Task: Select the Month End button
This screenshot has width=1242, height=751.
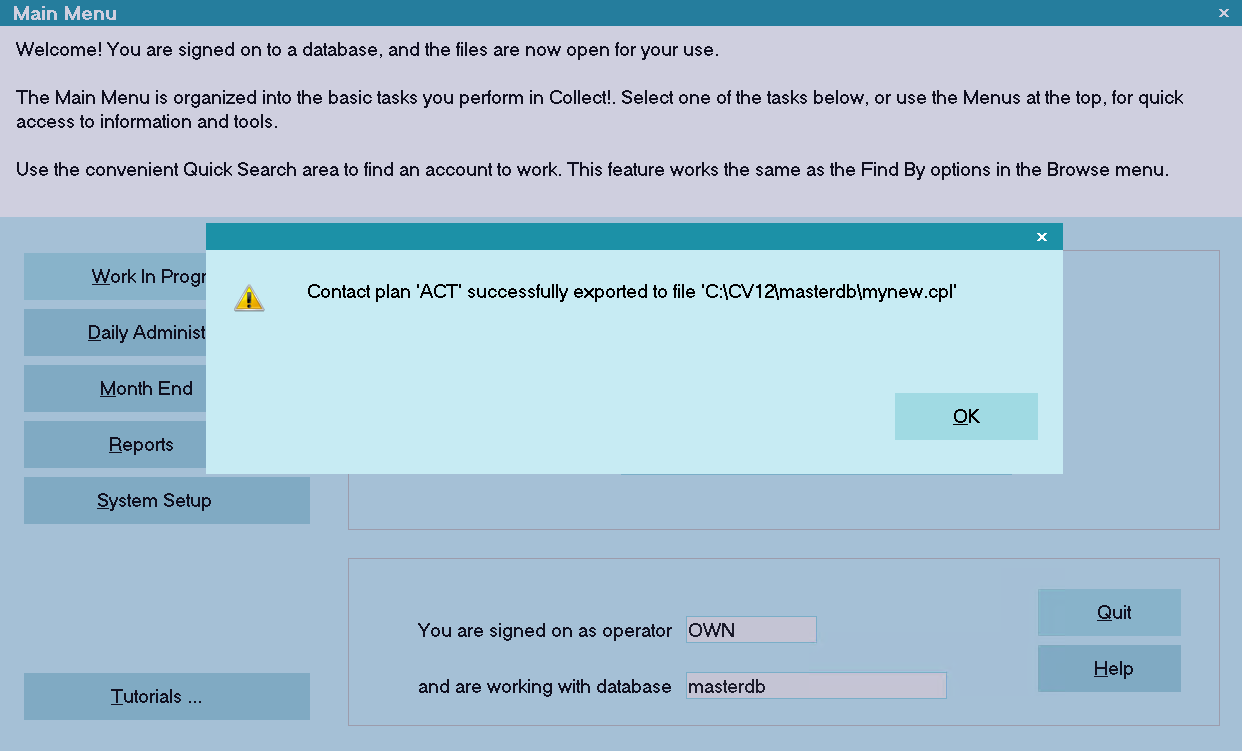Action: [115, 389]
